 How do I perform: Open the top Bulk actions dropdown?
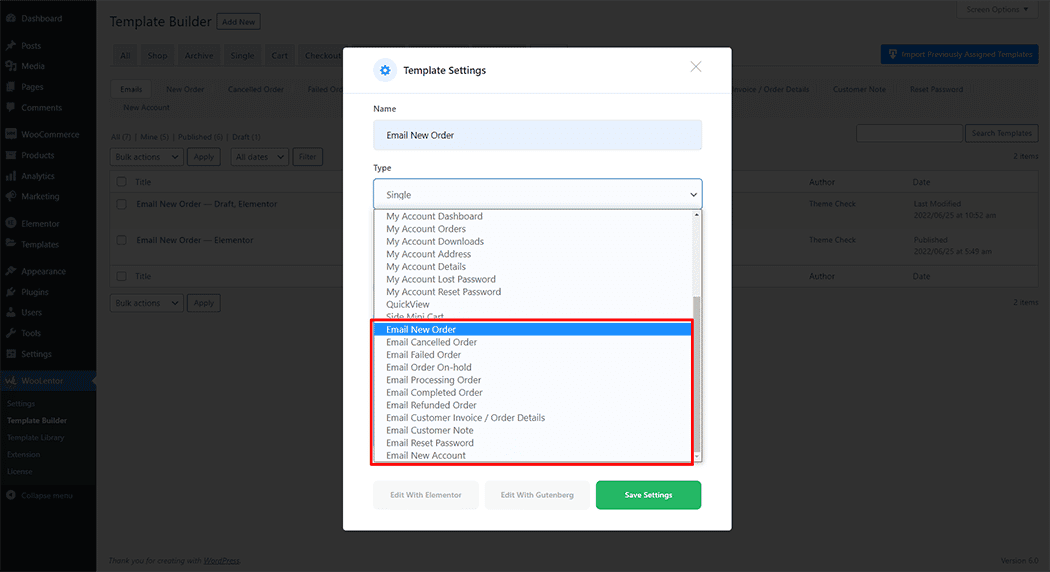[x=146, y=157]
